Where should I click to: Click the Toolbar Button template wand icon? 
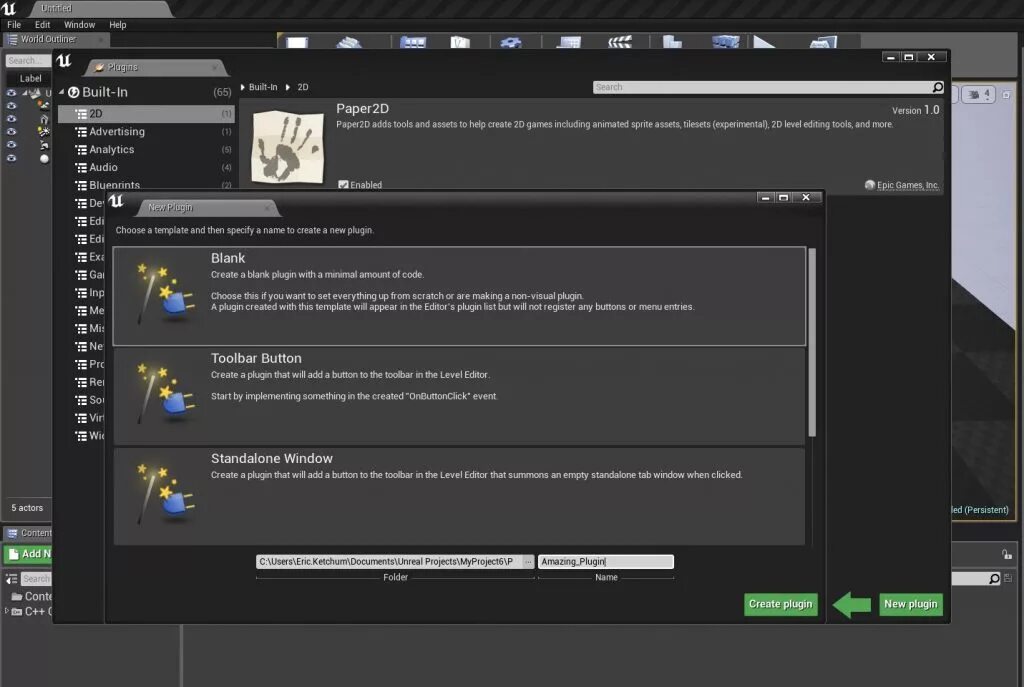pyautogui.click(x=164, y=394)
